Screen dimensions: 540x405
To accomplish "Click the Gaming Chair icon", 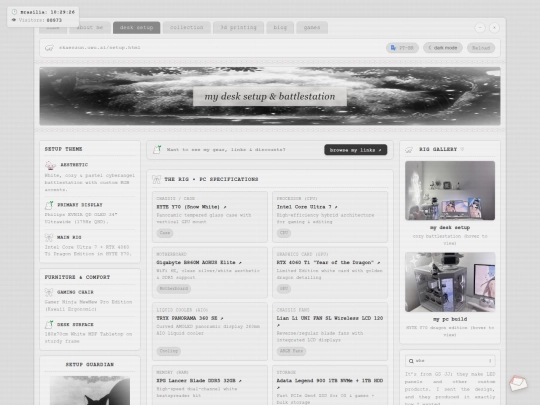I will tap(49, 292).
